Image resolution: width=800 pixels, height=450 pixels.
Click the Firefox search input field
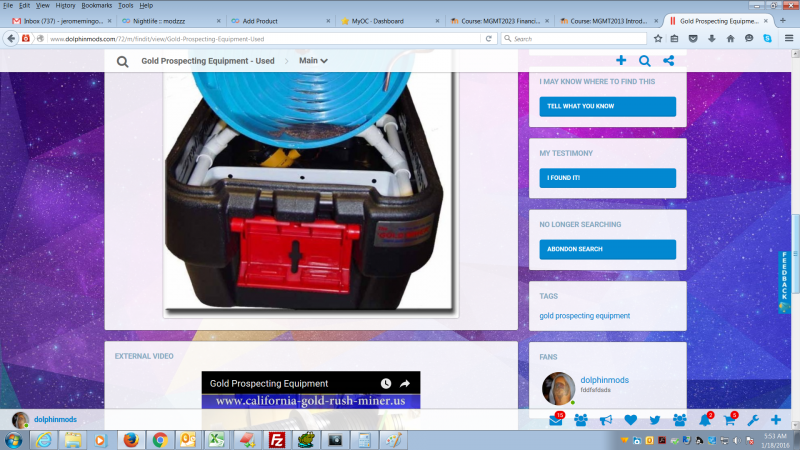coord(573,38)
